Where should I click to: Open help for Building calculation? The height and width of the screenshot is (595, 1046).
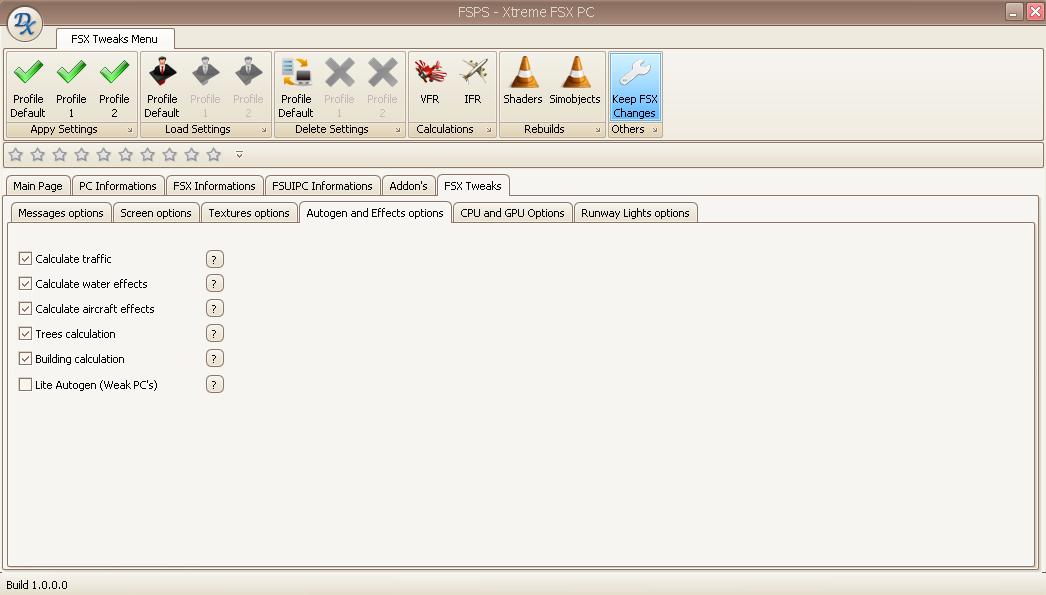click(x=214, y=358)
